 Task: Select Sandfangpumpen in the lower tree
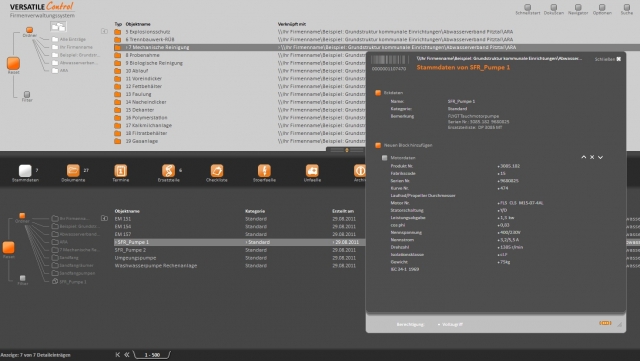click(77, 273)
